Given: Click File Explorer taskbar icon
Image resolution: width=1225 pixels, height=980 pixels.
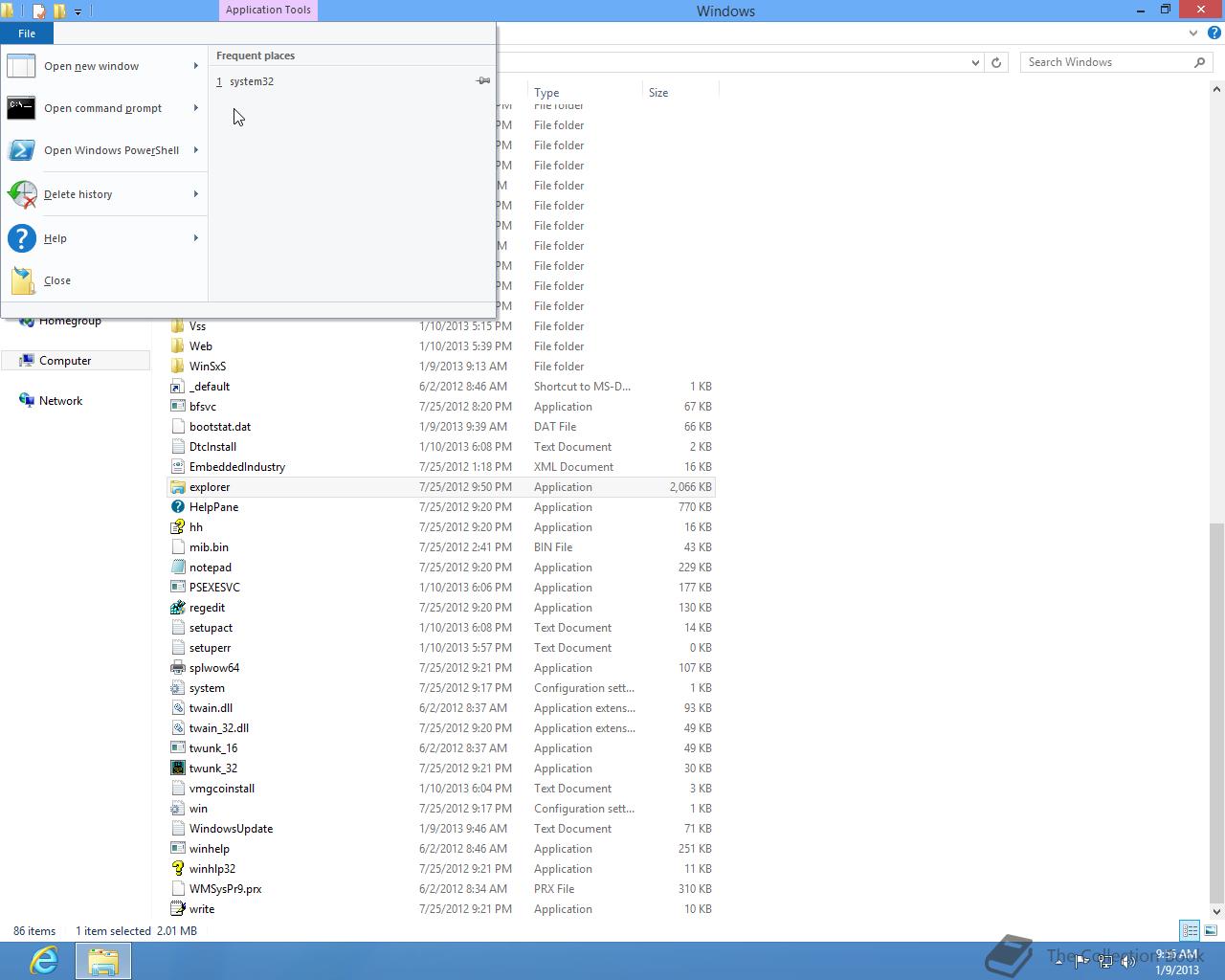Looking at the screenshot, I should [102, 961].
